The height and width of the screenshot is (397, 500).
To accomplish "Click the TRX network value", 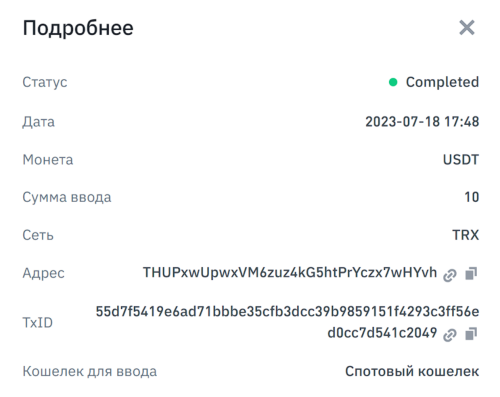I will (465, 235).
